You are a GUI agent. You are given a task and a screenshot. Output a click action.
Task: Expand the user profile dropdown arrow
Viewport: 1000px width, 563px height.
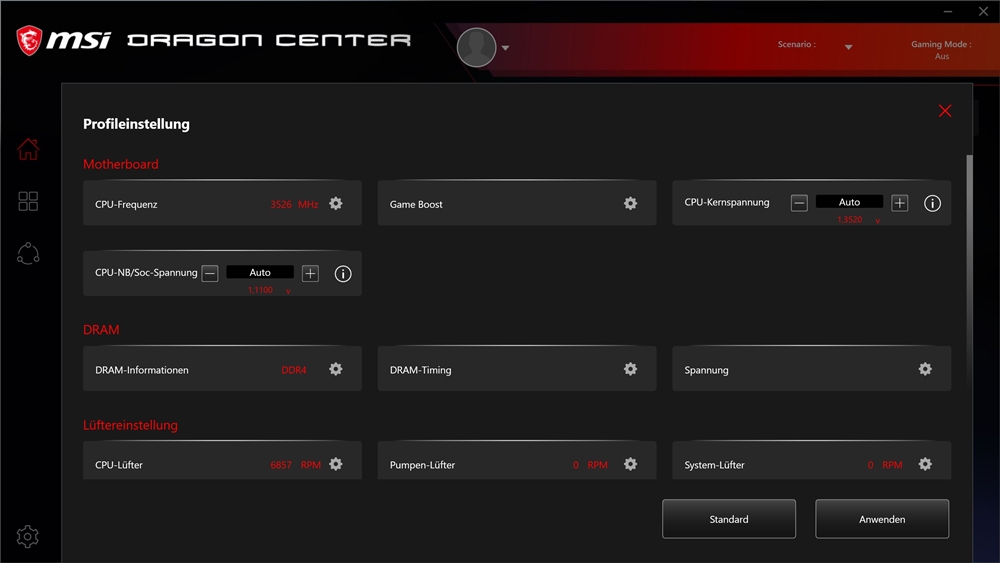(505, 48)
